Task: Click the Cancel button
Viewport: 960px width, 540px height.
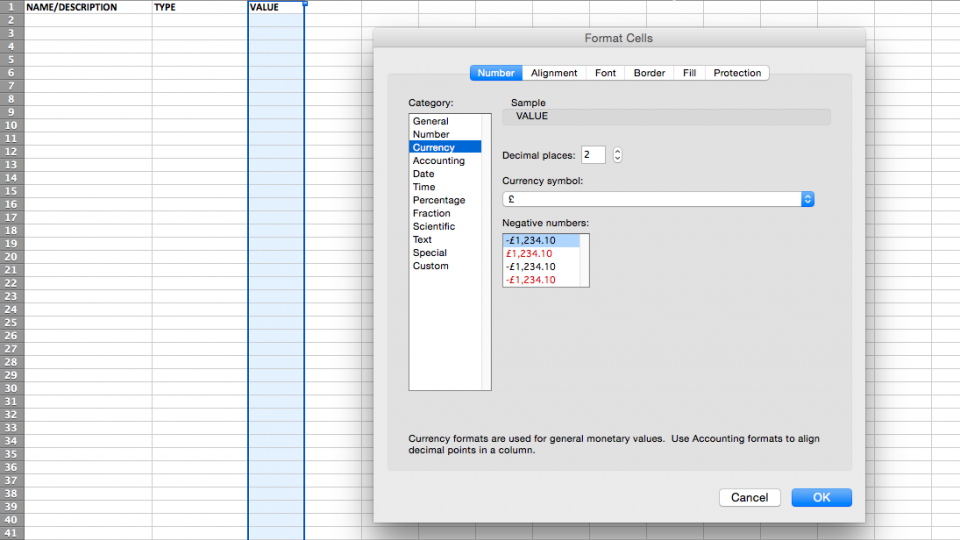Action: (x=749, y=497)
